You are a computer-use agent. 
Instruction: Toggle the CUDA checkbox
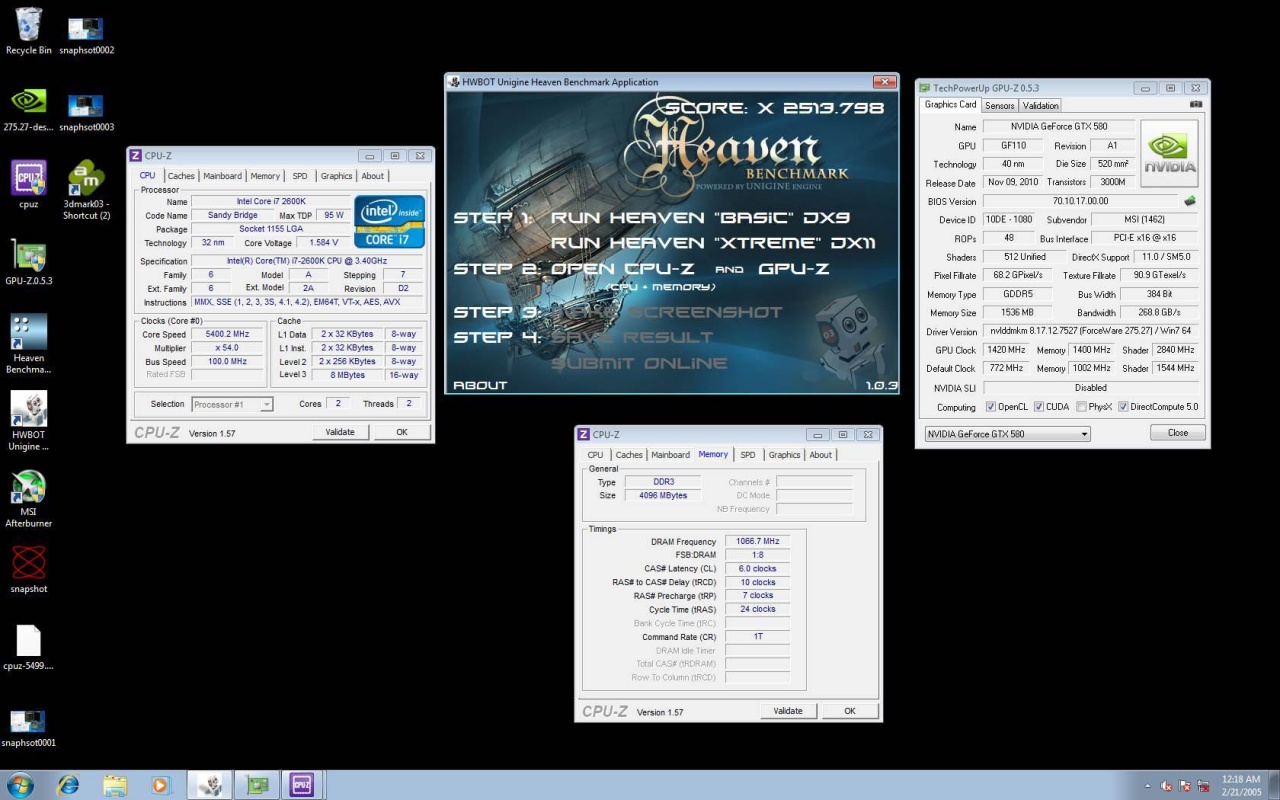[x=1039, y=407]
